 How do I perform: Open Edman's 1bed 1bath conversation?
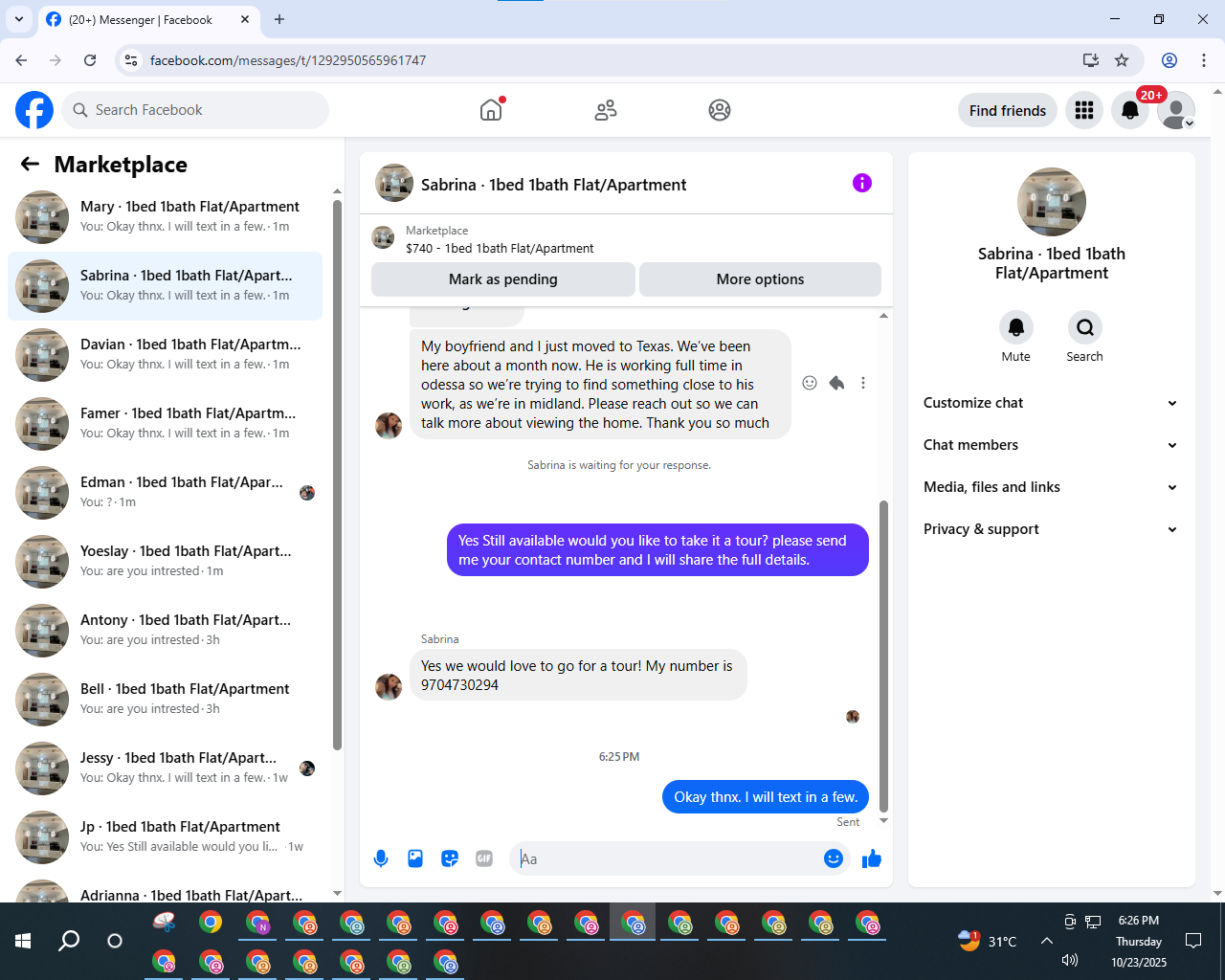coord(165,493)
